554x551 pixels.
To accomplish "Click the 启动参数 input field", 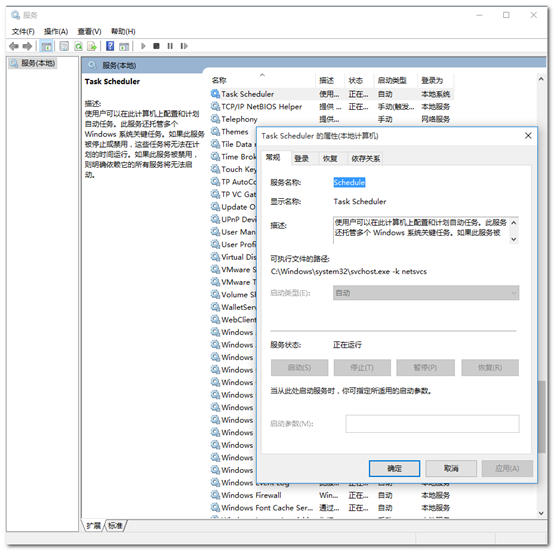I will coord(432,423).
